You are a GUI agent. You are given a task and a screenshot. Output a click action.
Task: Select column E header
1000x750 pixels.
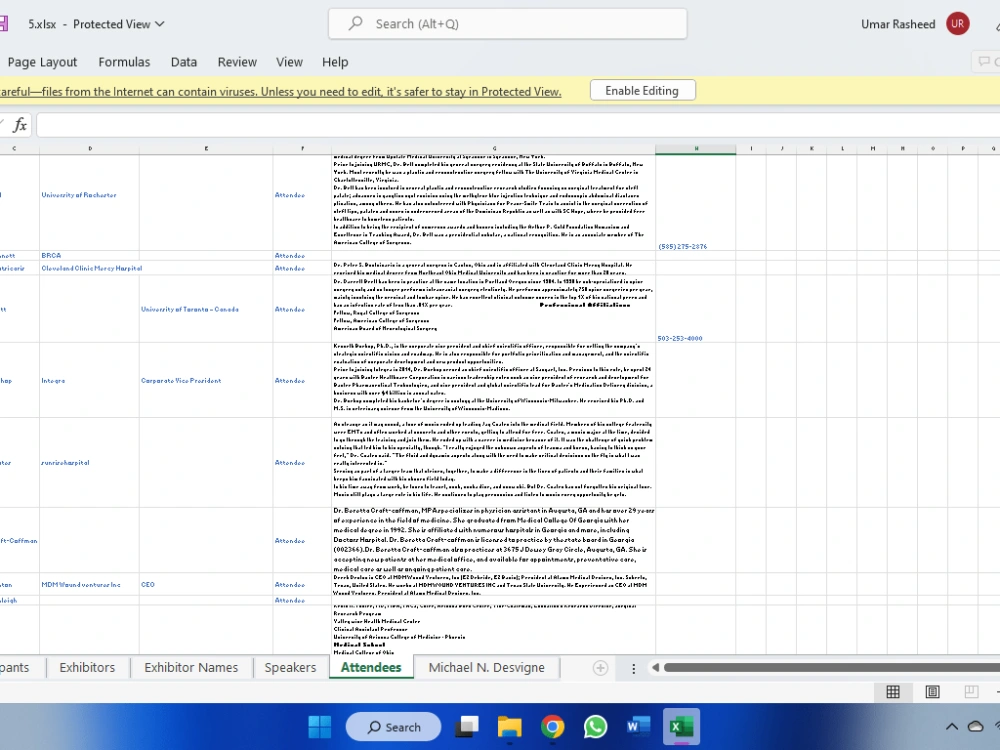pos(206,149)
